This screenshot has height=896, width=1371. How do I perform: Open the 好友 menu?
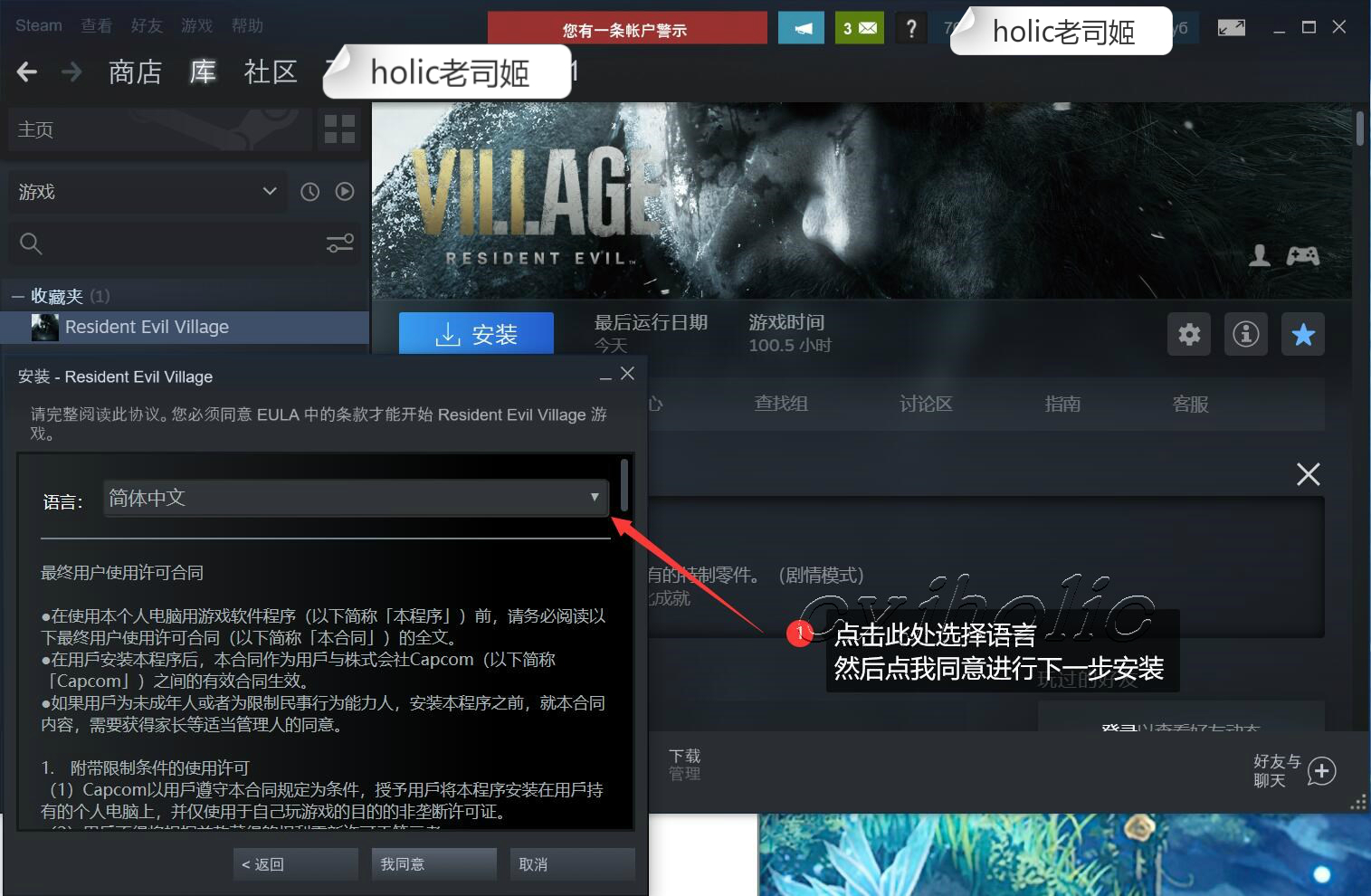pyautogui.click(x=146, y=25)
